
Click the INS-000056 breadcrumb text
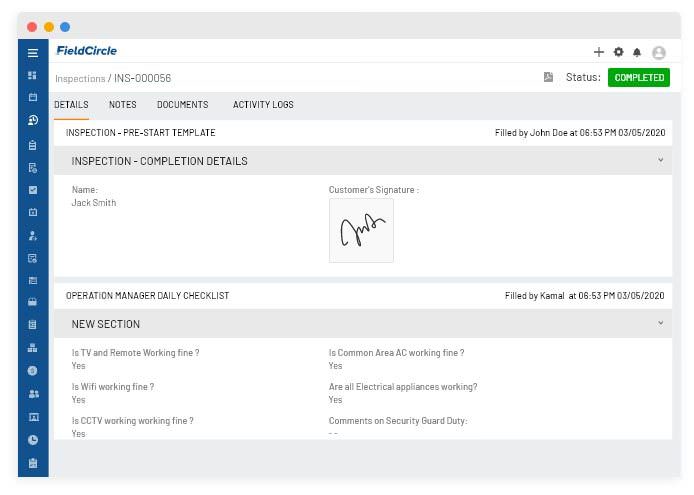(143, 78)
